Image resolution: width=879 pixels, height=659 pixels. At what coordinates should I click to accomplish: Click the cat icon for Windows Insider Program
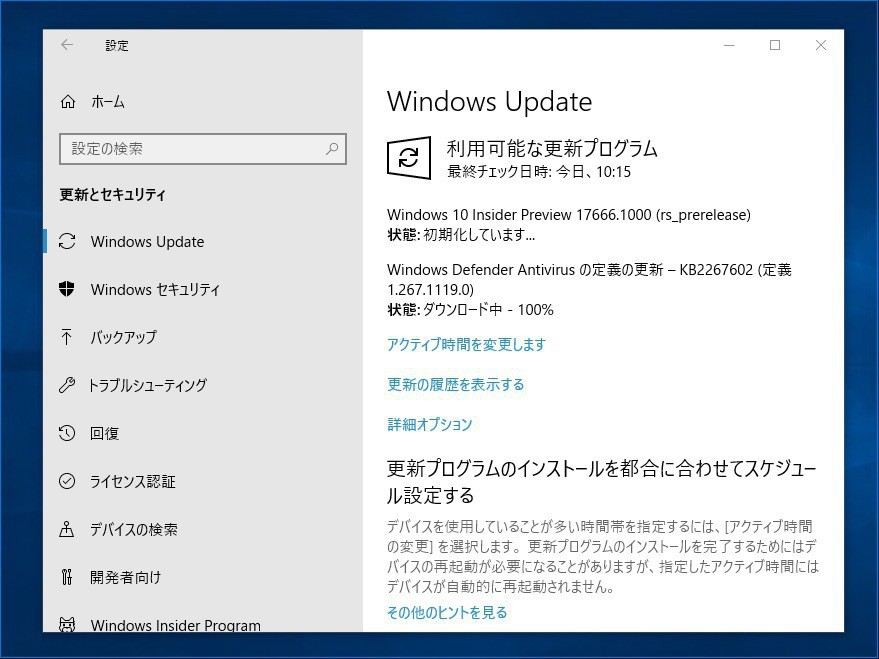tap(67, 624)
